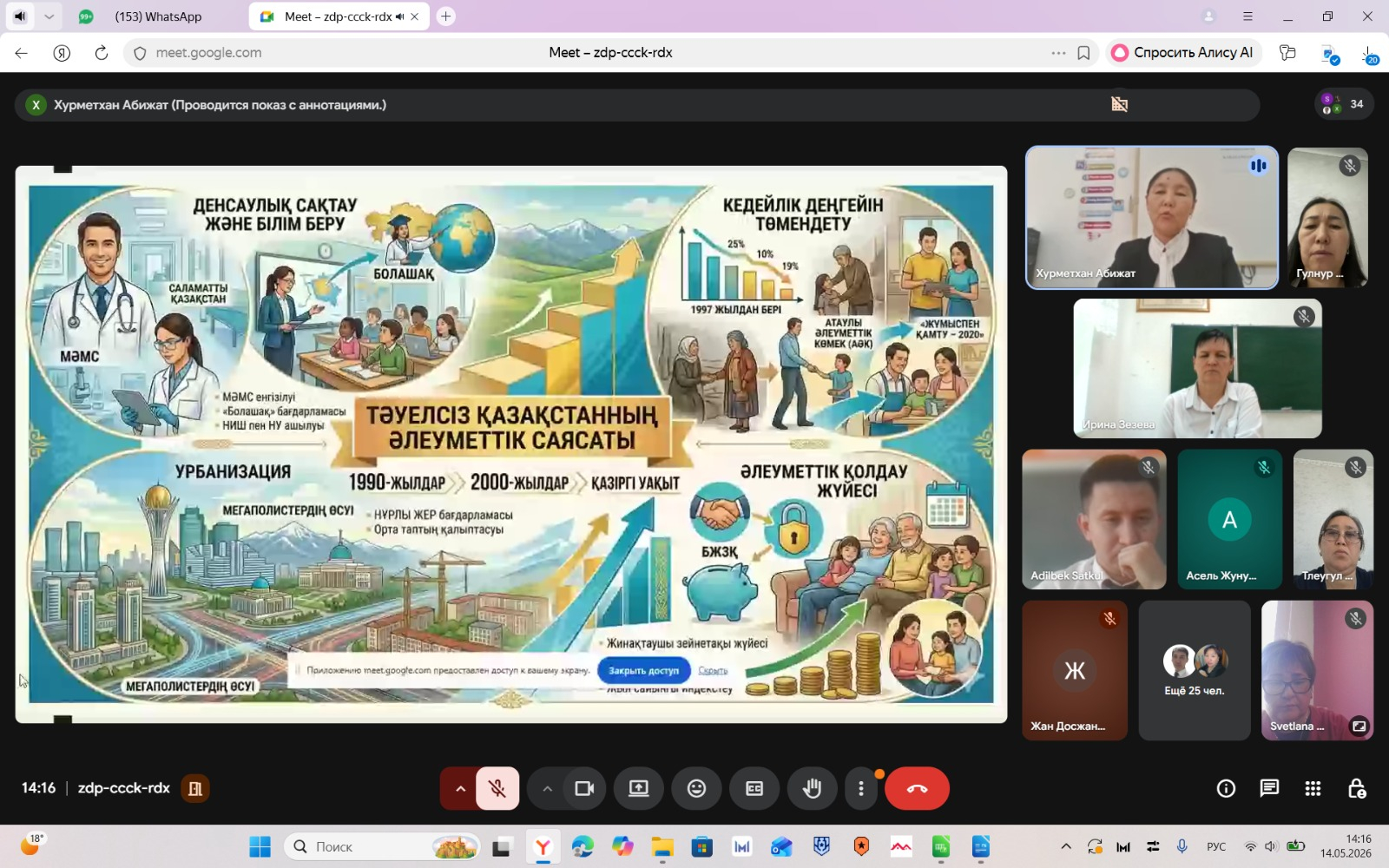1389x868 pixels.
Task: Select the Асель Жуну... participant tile
Action: [1230, 519]
